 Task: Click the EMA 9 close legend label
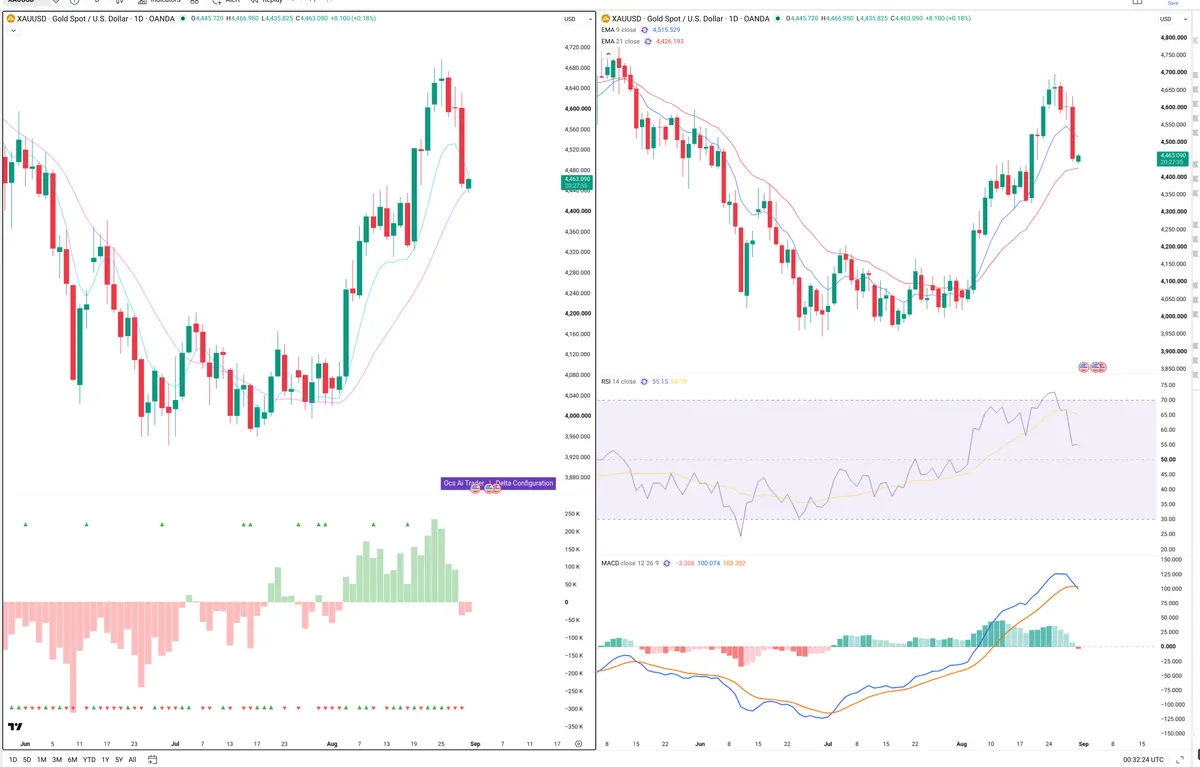pyautogui.click(x=618, y=30)
